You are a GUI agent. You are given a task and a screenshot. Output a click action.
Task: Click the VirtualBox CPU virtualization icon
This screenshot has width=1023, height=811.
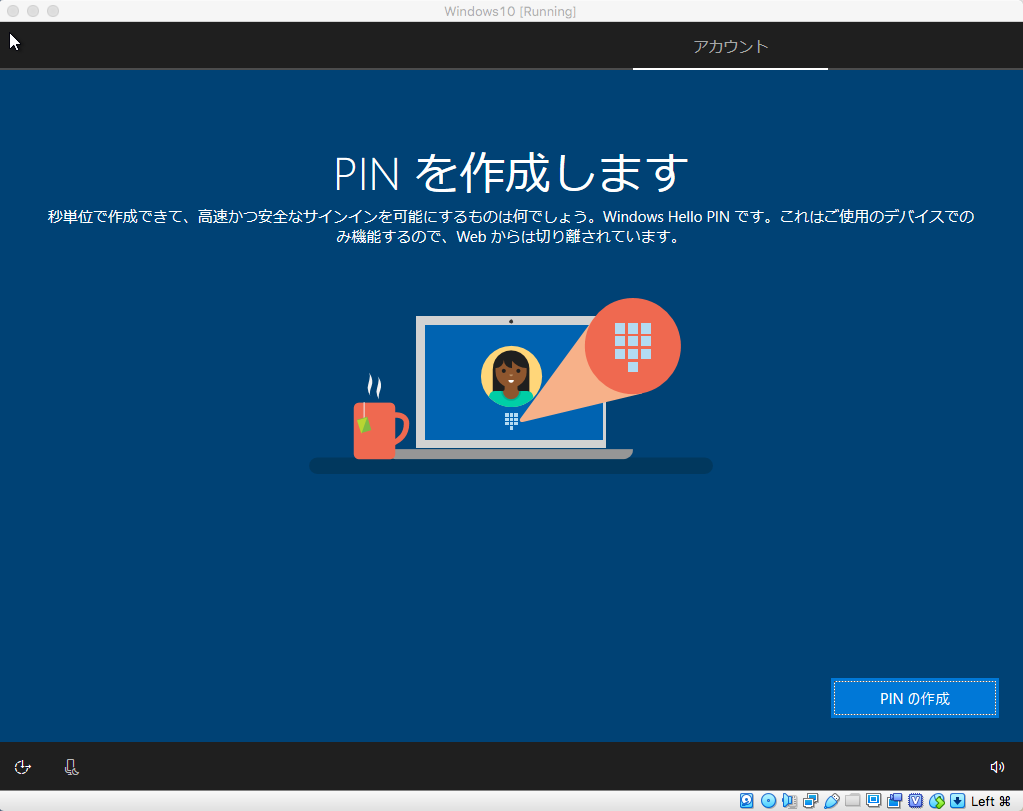point(916,801)
